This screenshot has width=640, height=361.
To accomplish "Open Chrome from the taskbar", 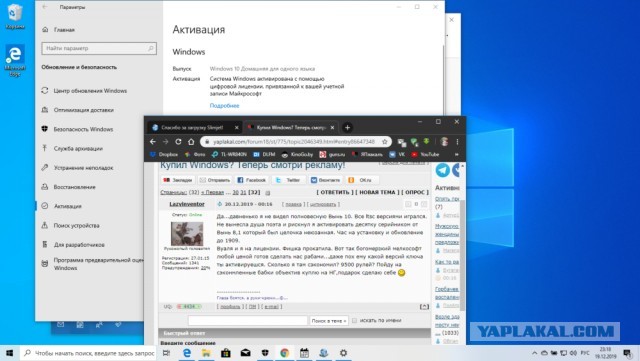I will tap(284, 353).
